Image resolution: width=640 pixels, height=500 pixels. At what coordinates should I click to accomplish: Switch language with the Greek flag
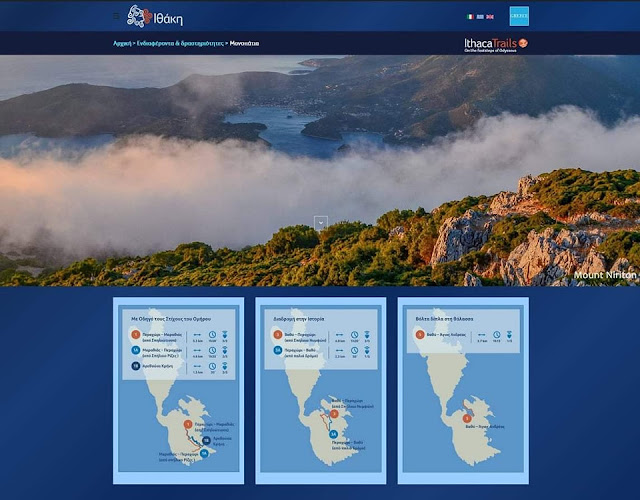481,17
